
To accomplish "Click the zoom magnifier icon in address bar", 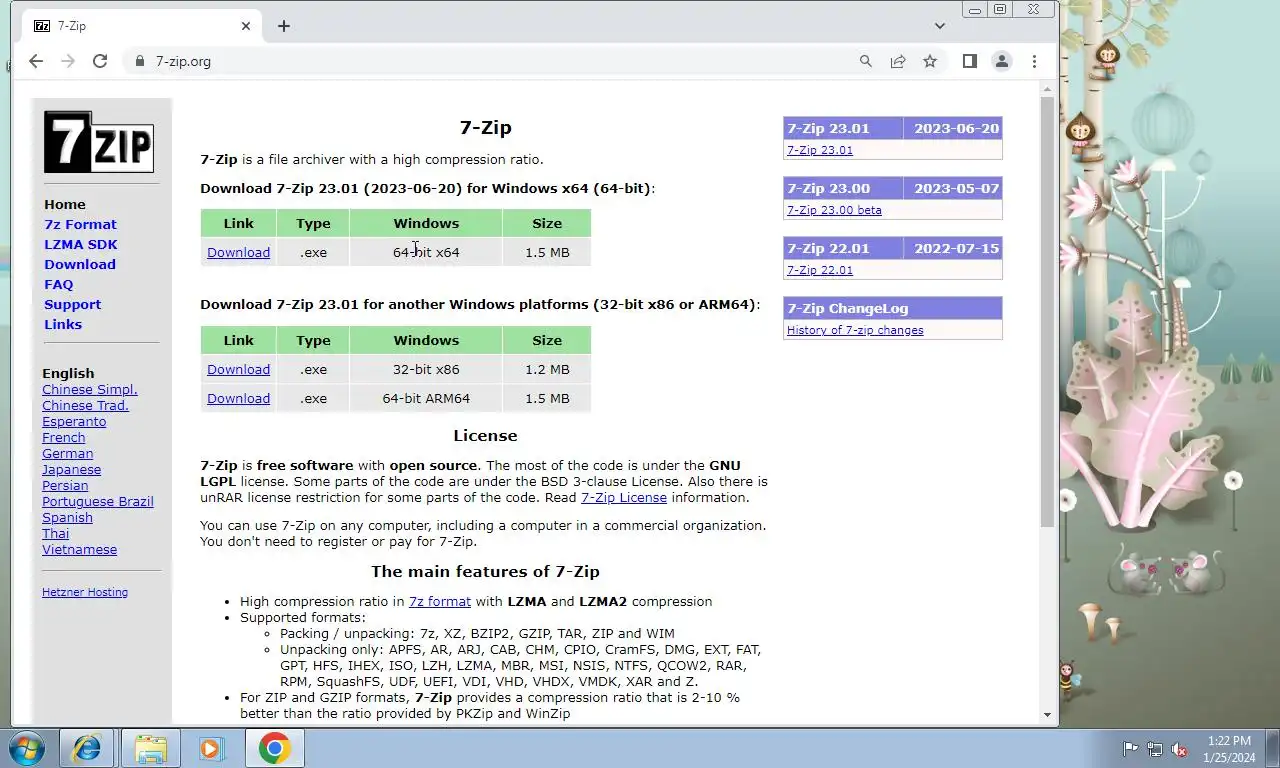I will (866, 61).
